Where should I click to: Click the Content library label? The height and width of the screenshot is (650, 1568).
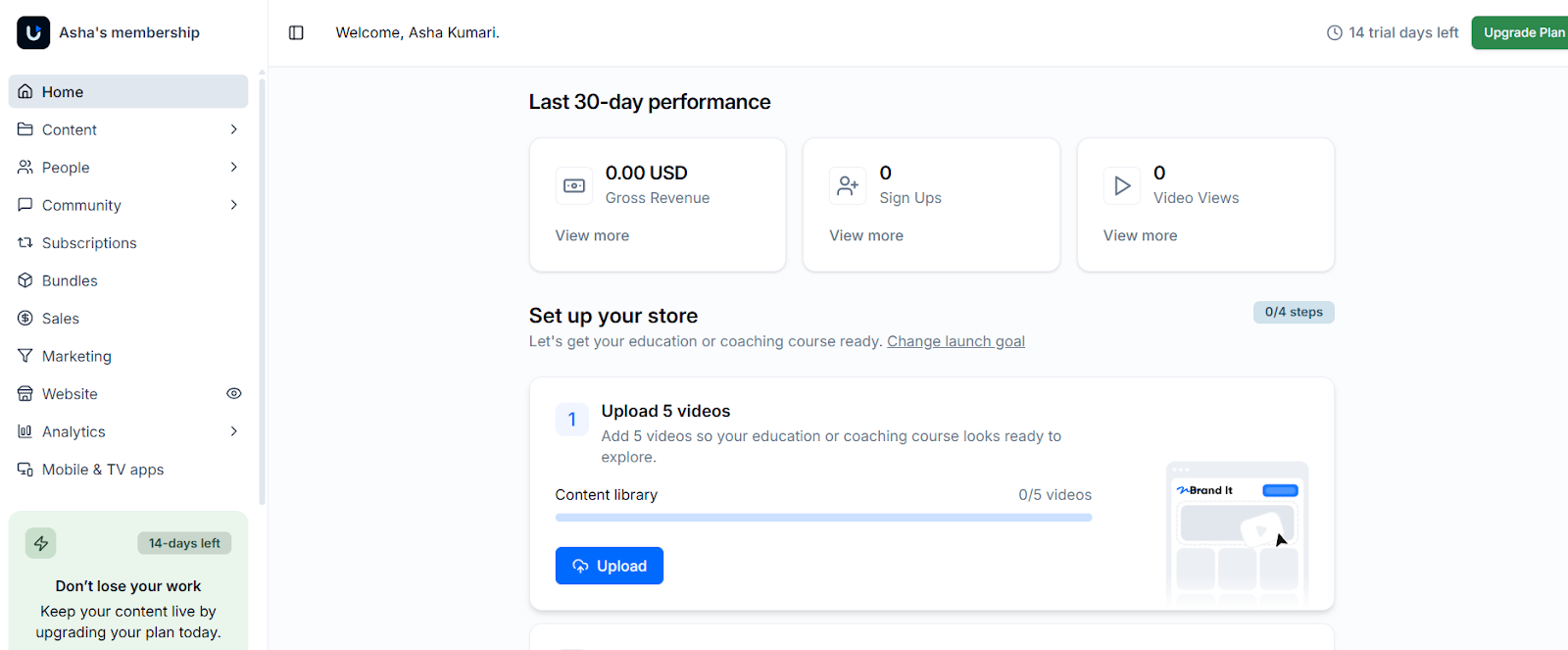tap(607, 495)
